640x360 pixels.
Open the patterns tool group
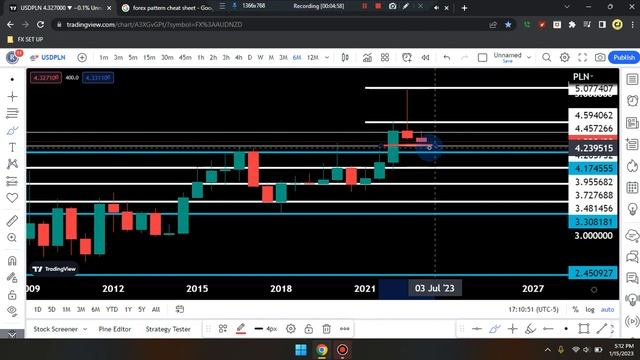pos(12,164)
